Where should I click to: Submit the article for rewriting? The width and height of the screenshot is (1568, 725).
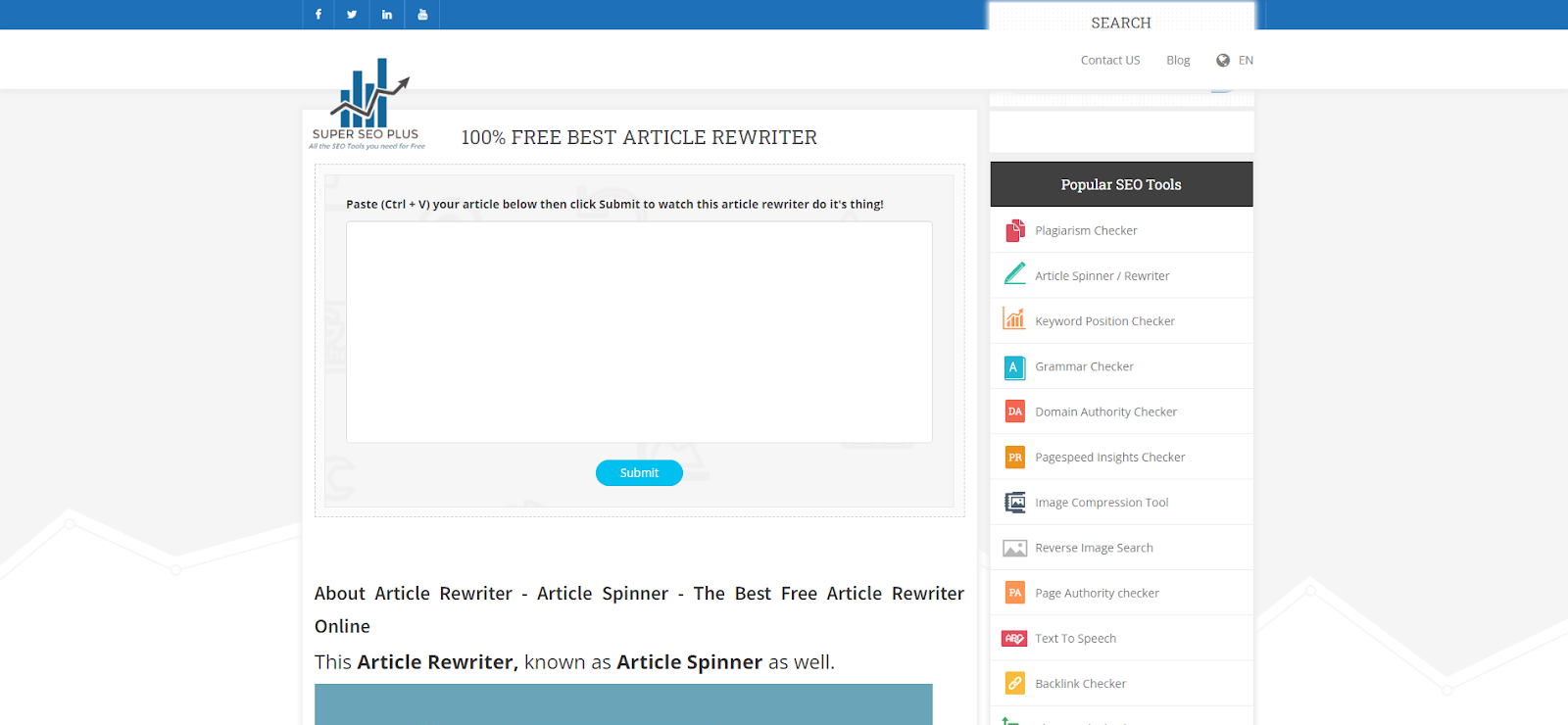pyautogui.click(x=639, y=472)
